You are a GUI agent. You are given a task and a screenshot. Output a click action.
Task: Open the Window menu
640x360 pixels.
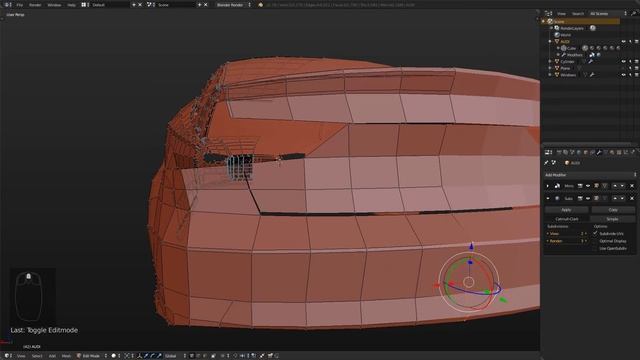coord(54,5)
